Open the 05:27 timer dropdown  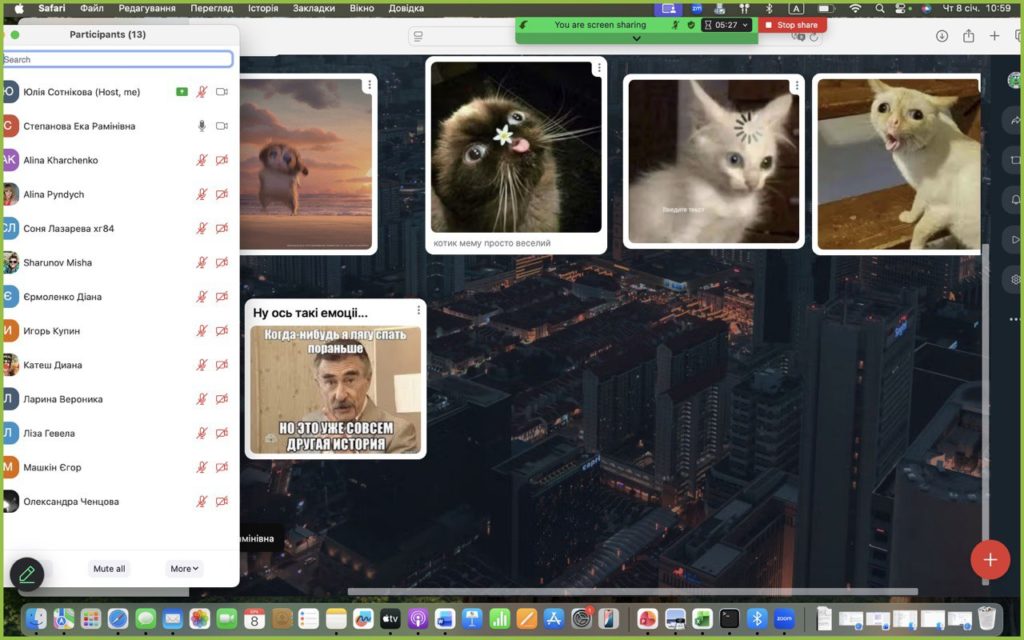(x=726, y=25)
